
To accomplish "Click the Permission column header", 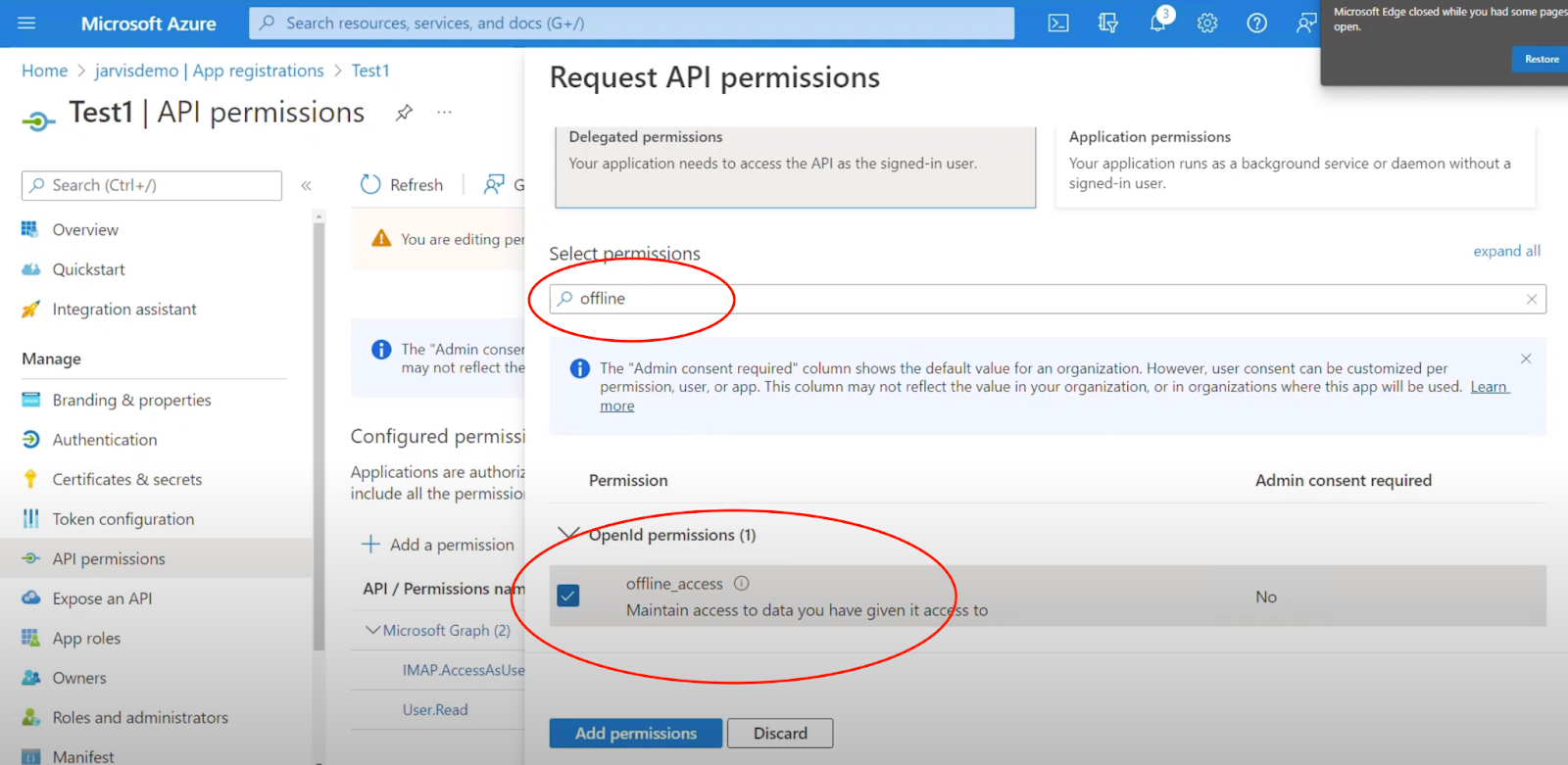I will click(x=628, y=480).
